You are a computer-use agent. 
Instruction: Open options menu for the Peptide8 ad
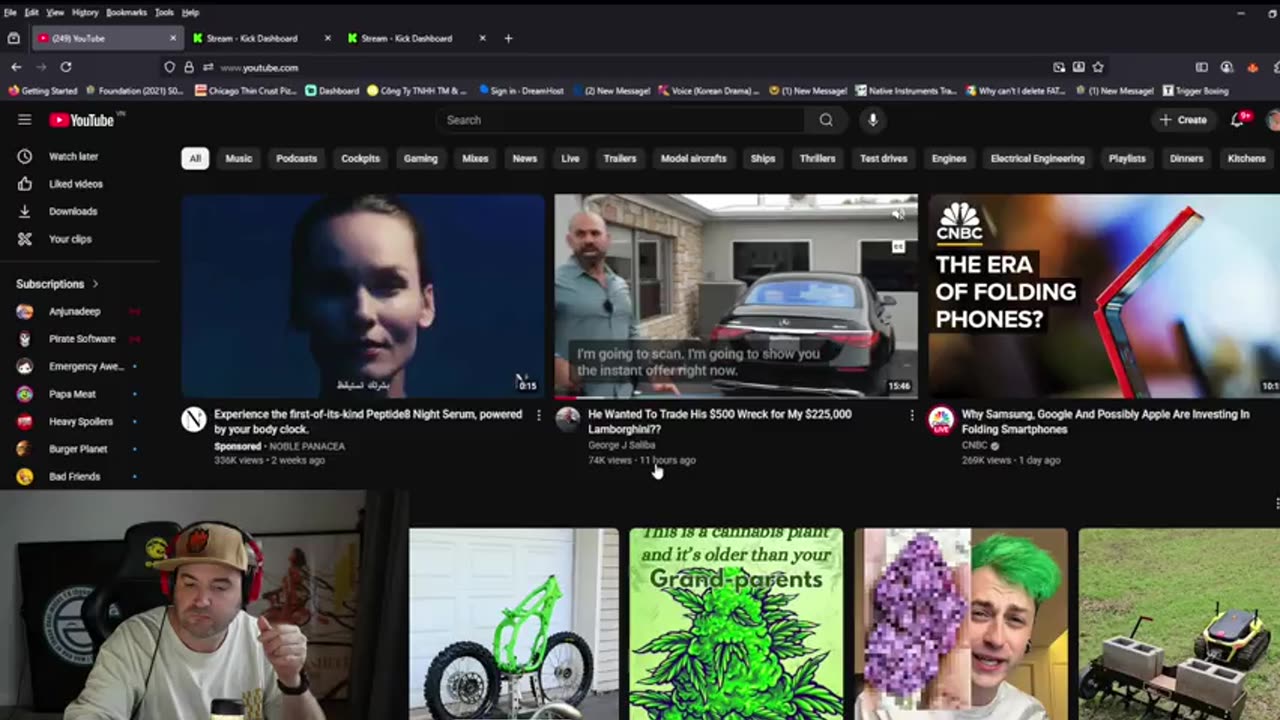pyautogui.click(x=539, y=415)
